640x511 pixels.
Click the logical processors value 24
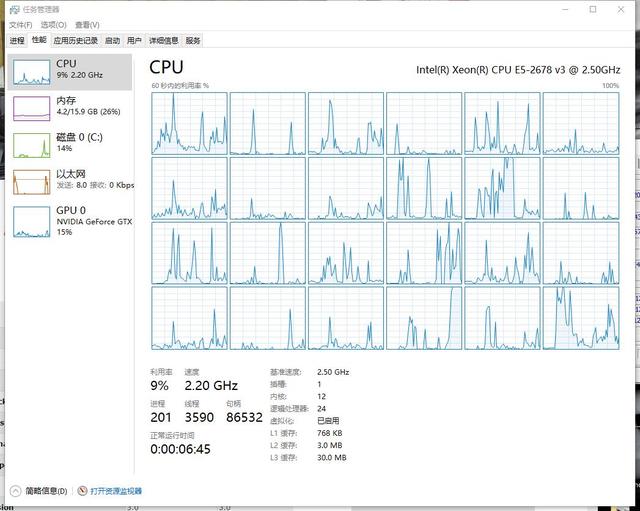click(322, 409)
